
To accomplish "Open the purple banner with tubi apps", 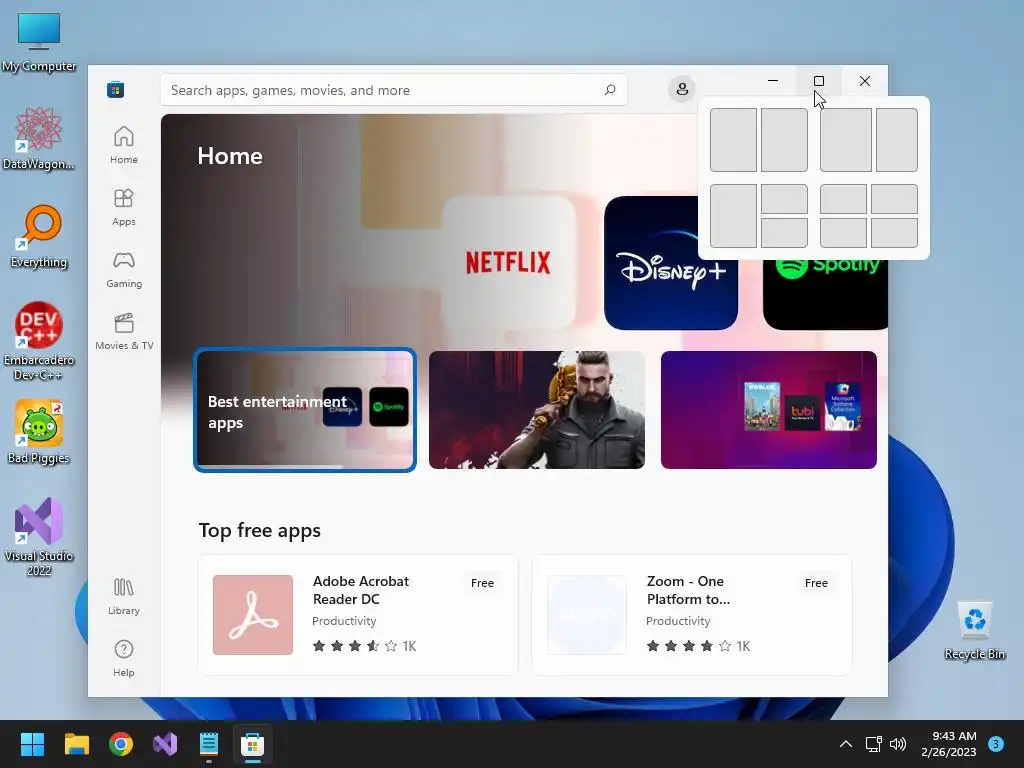I will coord(769,409).
